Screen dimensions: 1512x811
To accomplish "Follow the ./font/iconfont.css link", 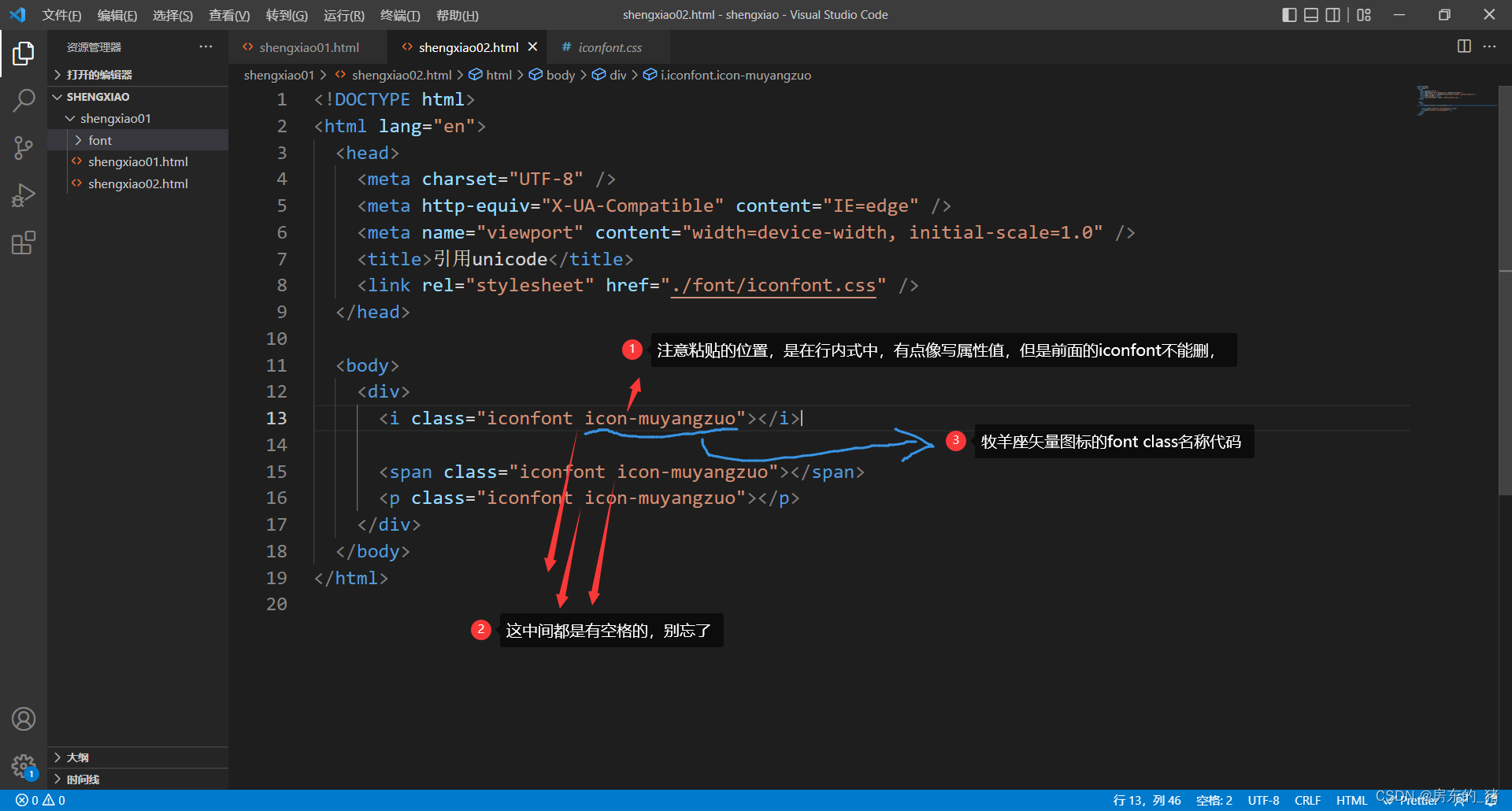I will [773, 286].
